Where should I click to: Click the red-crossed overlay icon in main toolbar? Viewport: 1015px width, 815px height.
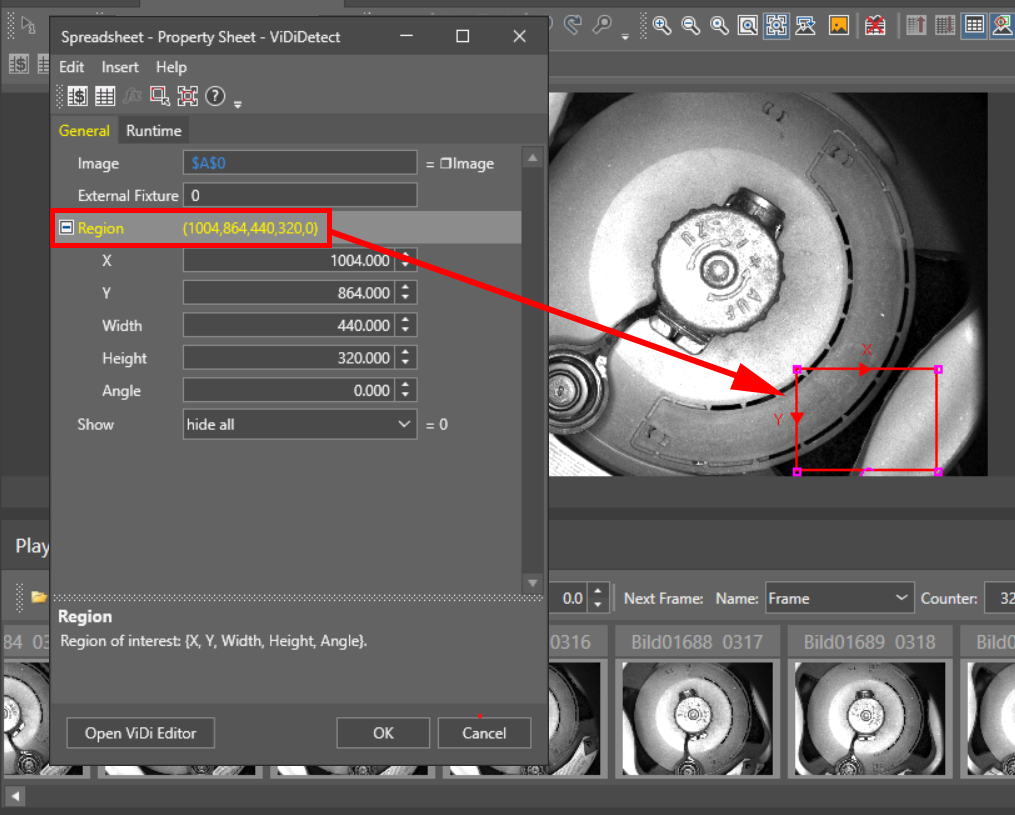pos(875,26)
